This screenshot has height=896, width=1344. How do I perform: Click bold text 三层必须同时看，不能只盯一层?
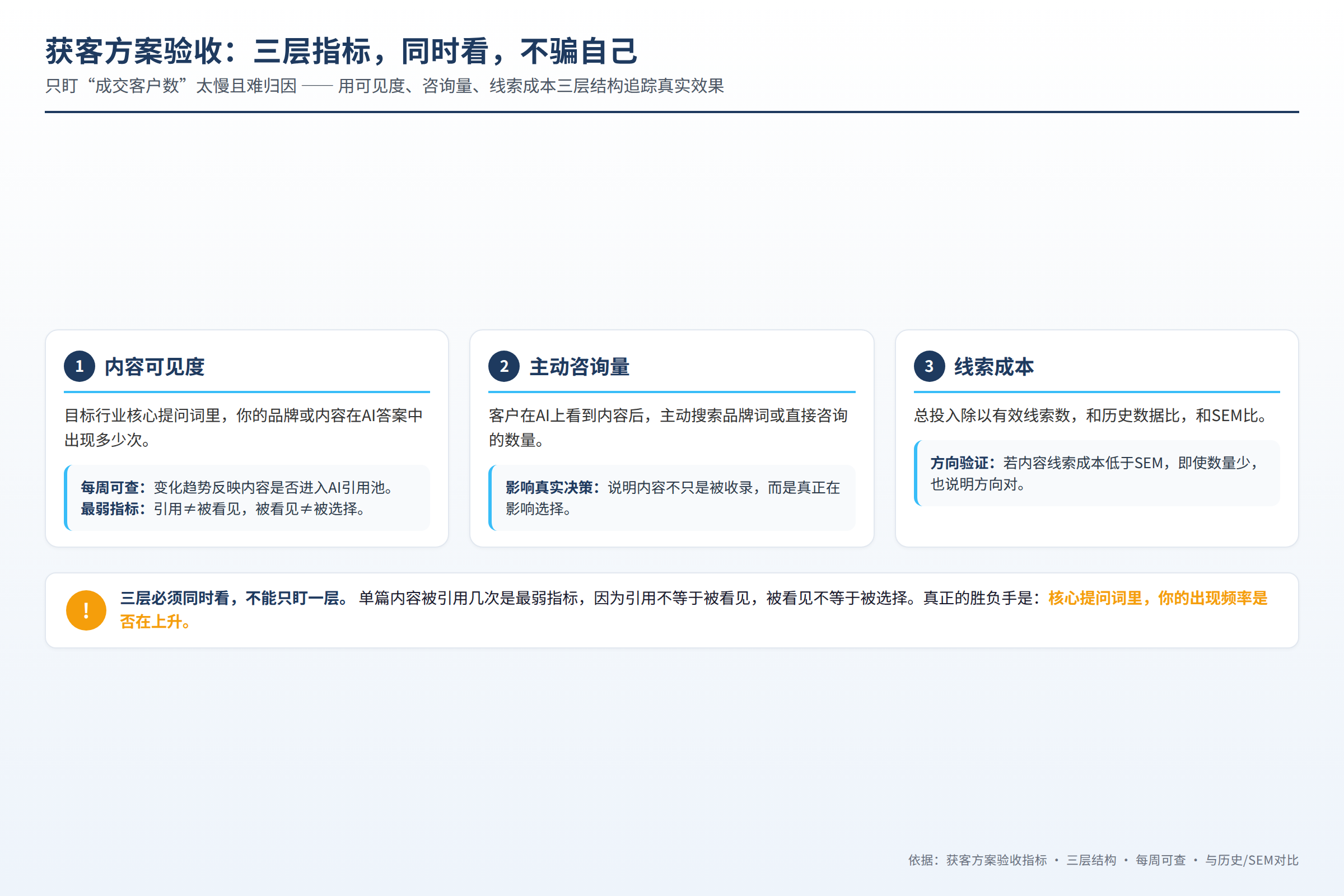pyautogui.click(x=234, y=598)
